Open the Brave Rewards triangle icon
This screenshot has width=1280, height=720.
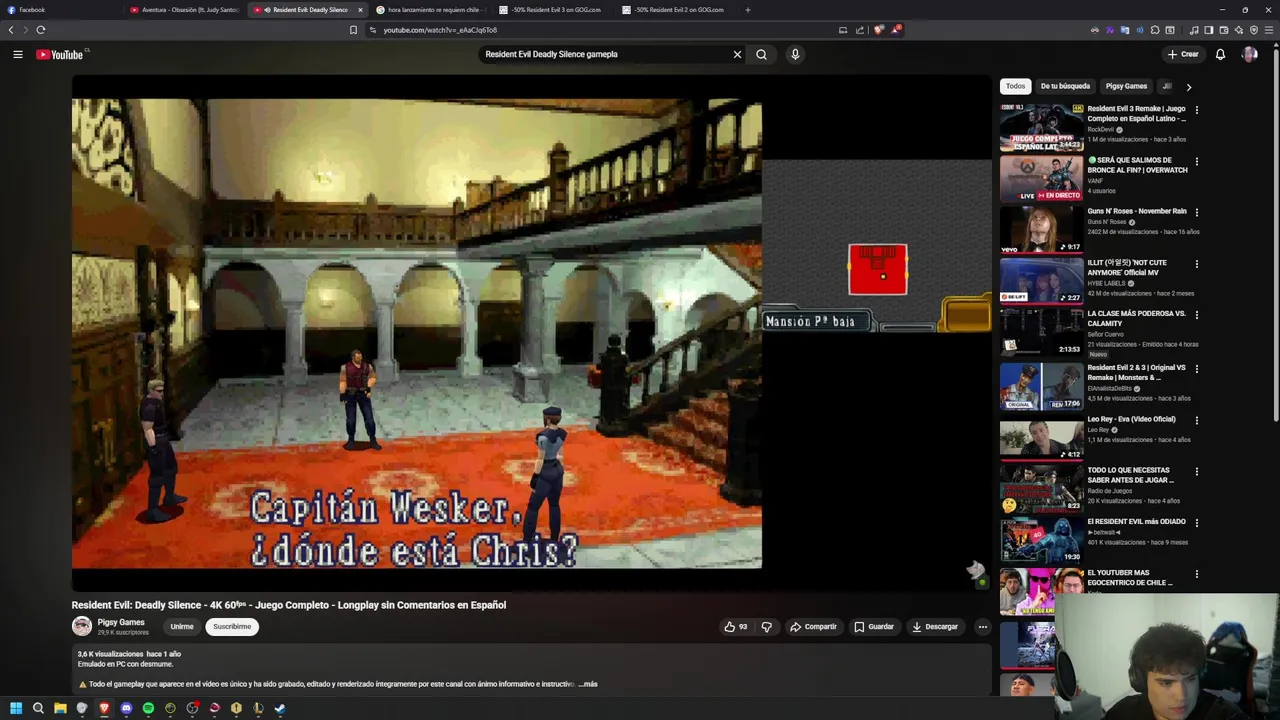pyautogui.click(x=896, y=30)
